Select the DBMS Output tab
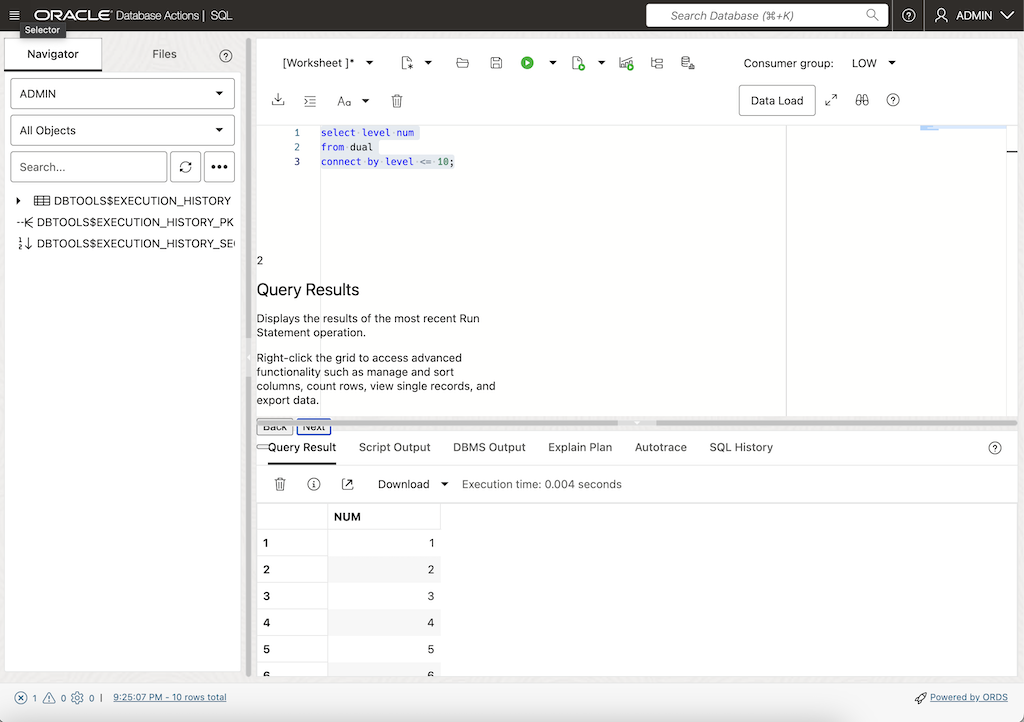The height and width of the screenshot is (722, 1024). (489, 447)
